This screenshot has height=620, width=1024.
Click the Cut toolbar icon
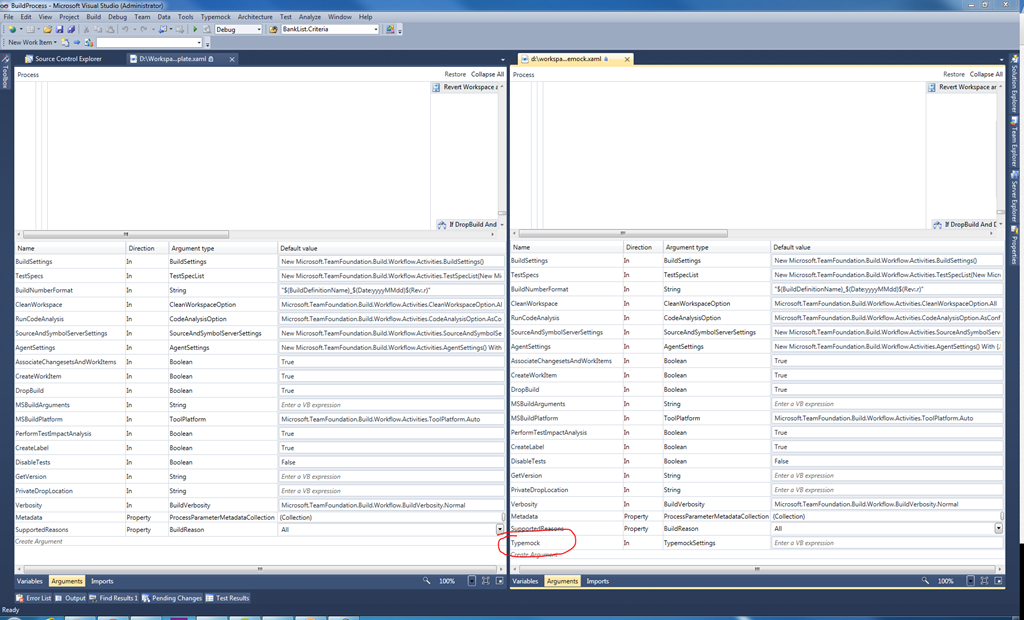pos(86,29)
